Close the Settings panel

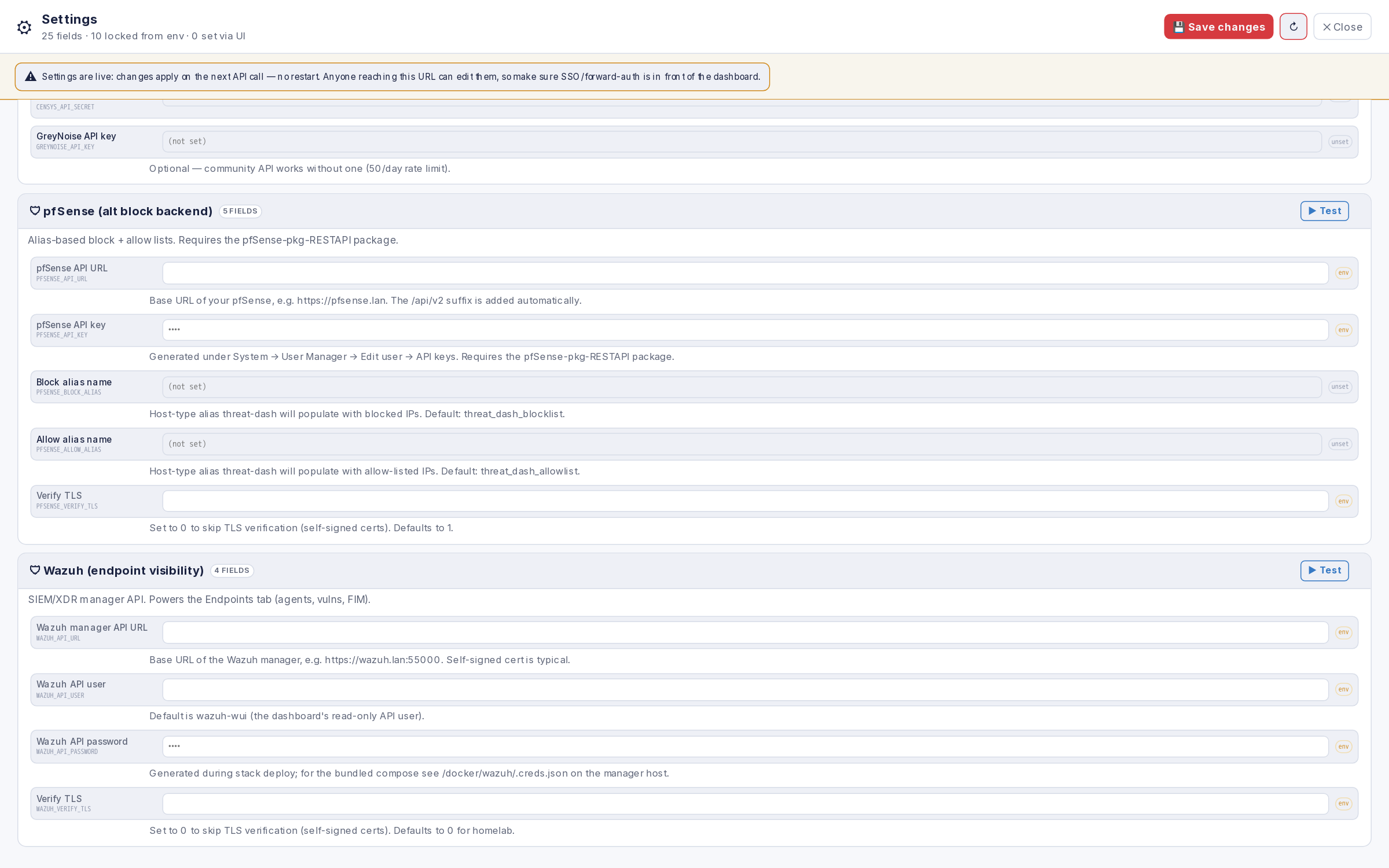coord(1342,27)
